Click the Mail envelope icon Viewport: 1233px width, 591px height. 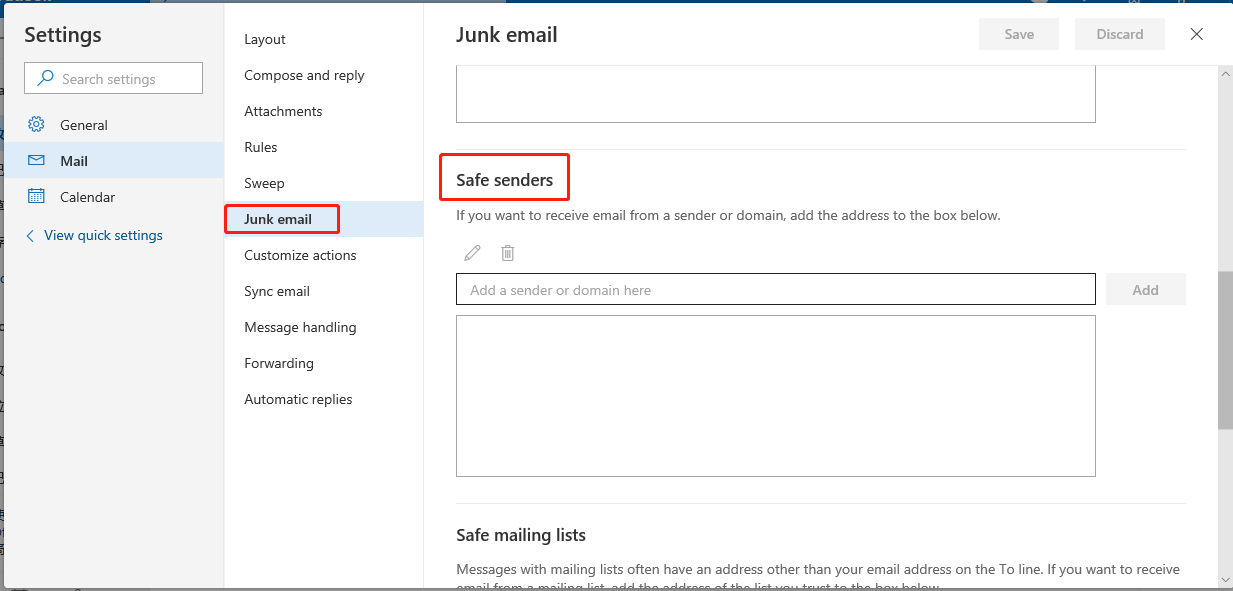click(37, 161)
